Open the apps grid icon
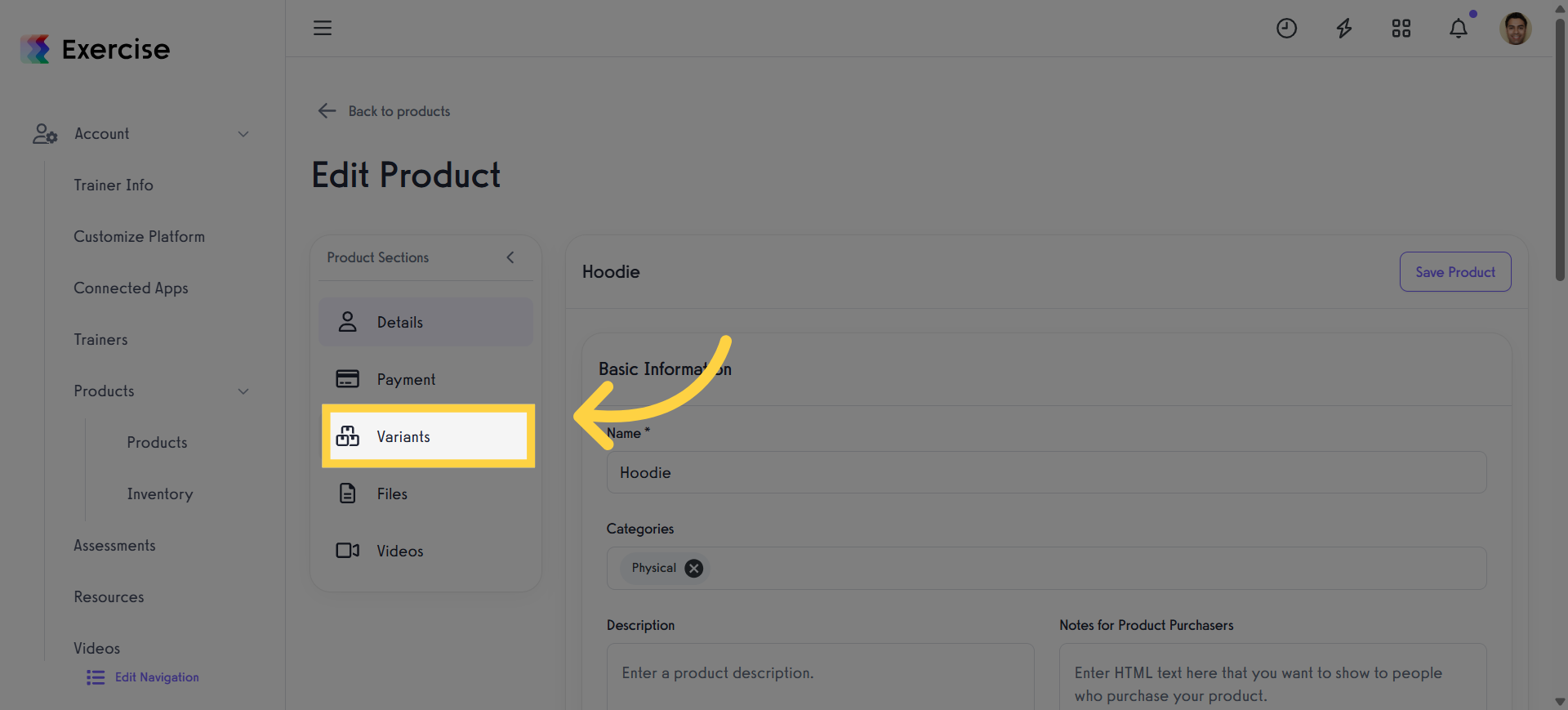 tap(1401, 29)
